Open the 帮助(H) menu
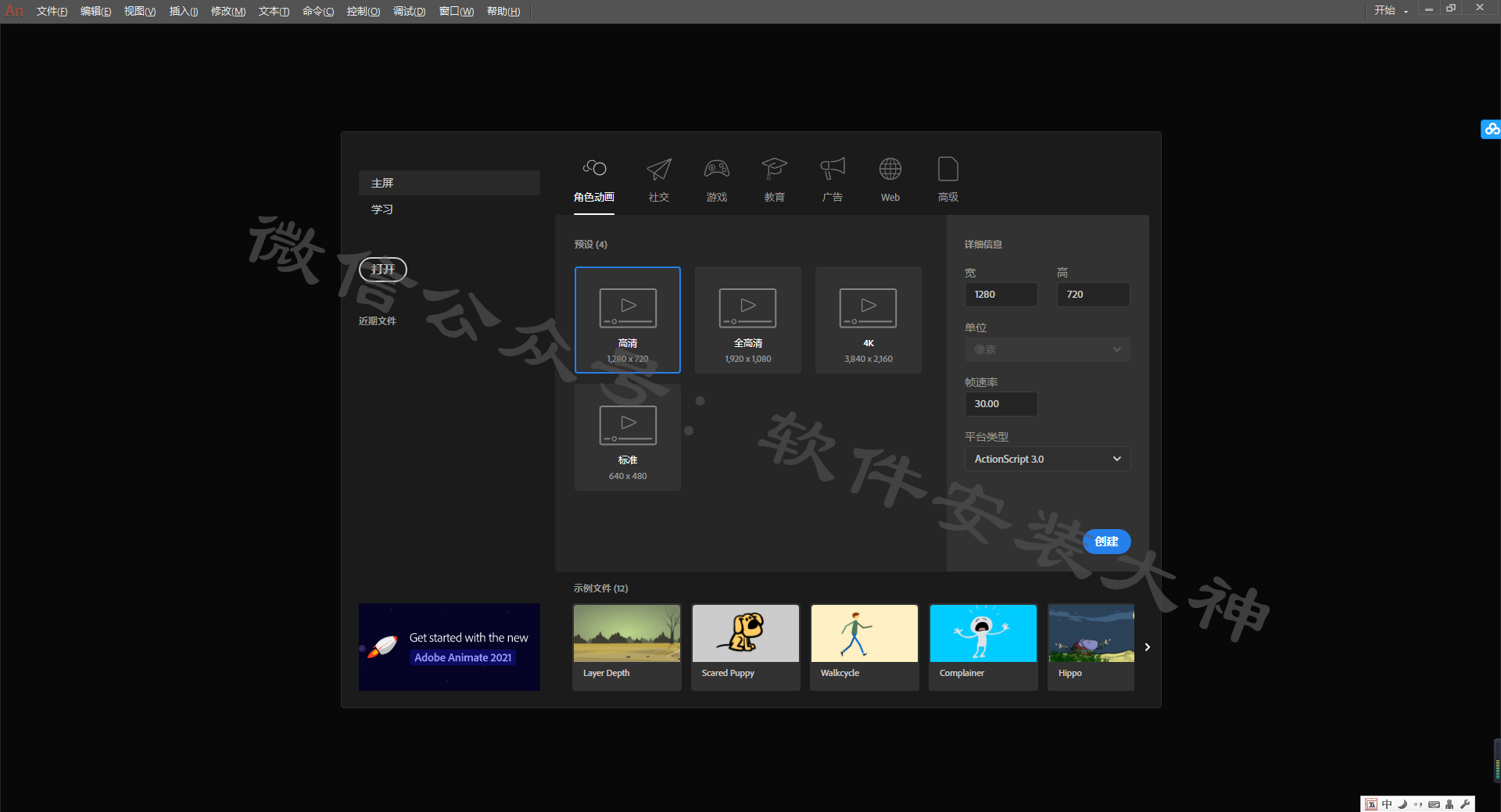1501x812 pixels. click(503, 11)
